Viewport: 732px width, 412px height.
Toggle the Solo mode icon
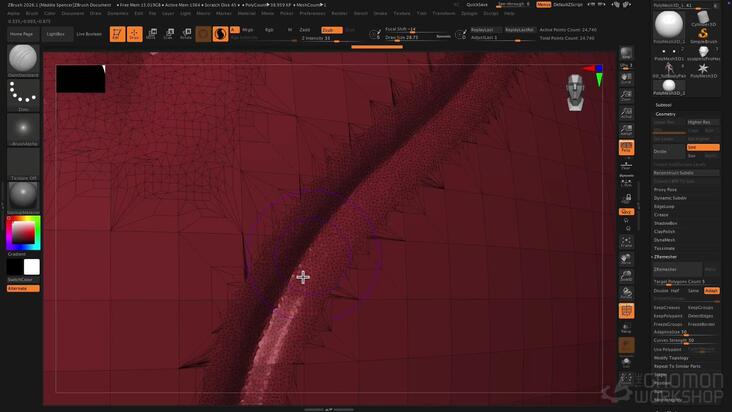626,363
